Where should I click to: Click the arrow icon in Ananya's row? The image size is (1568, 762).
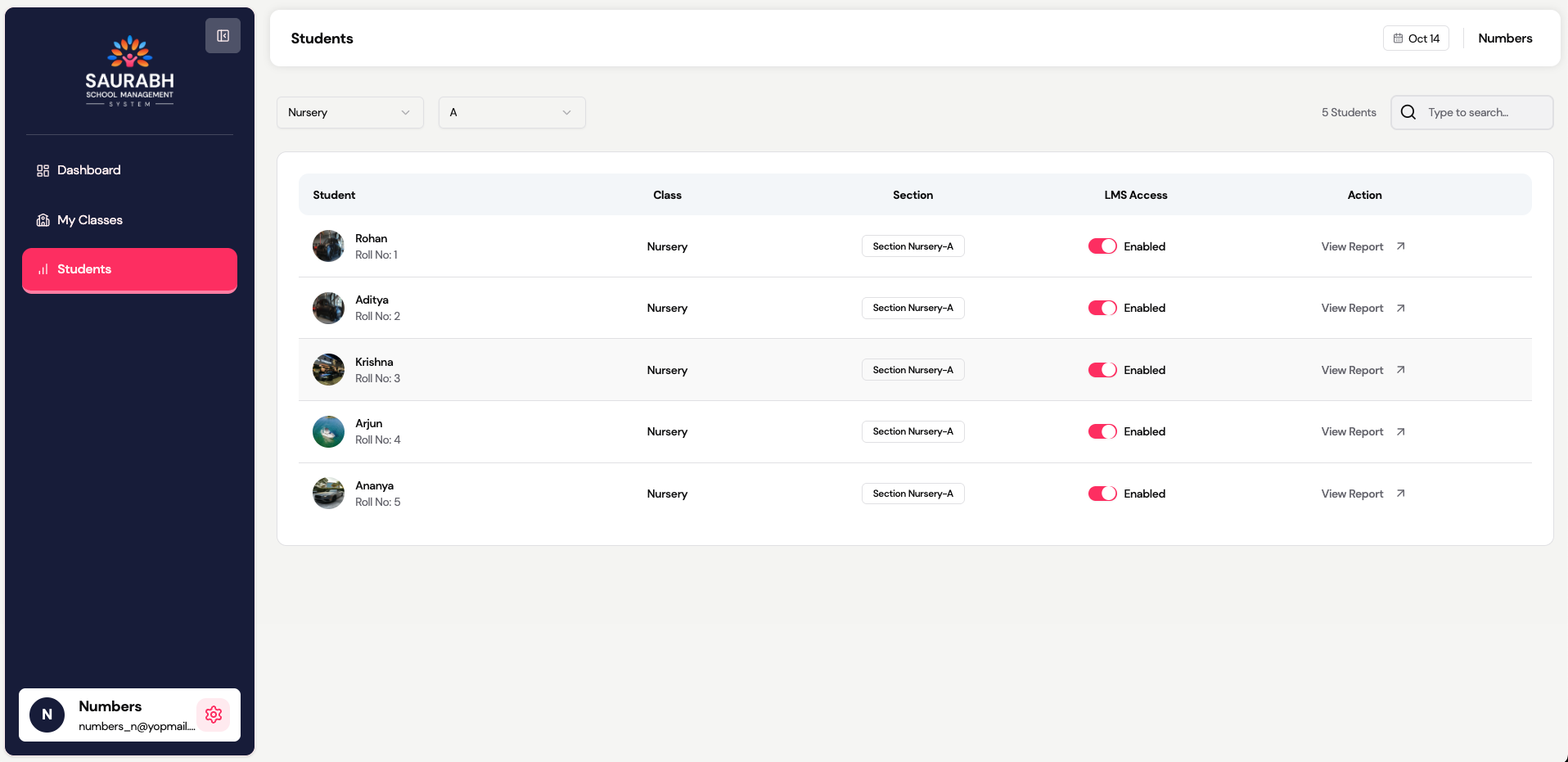1400,494
